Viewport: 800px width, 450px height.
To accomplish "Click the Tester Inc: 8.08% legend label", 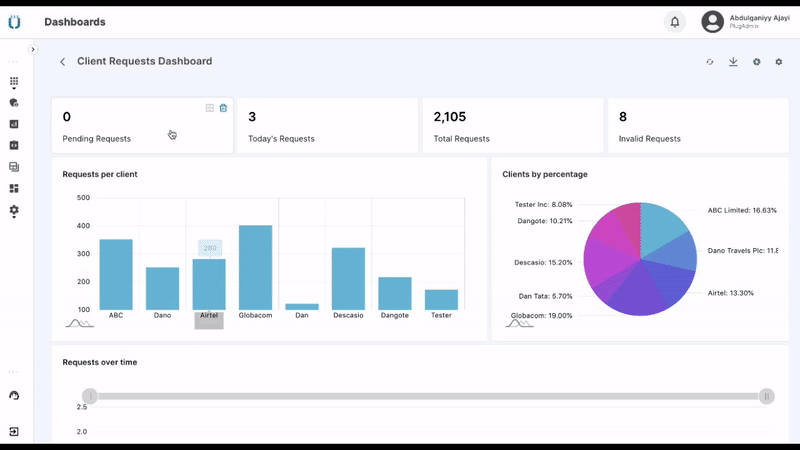I will point(543,205).
